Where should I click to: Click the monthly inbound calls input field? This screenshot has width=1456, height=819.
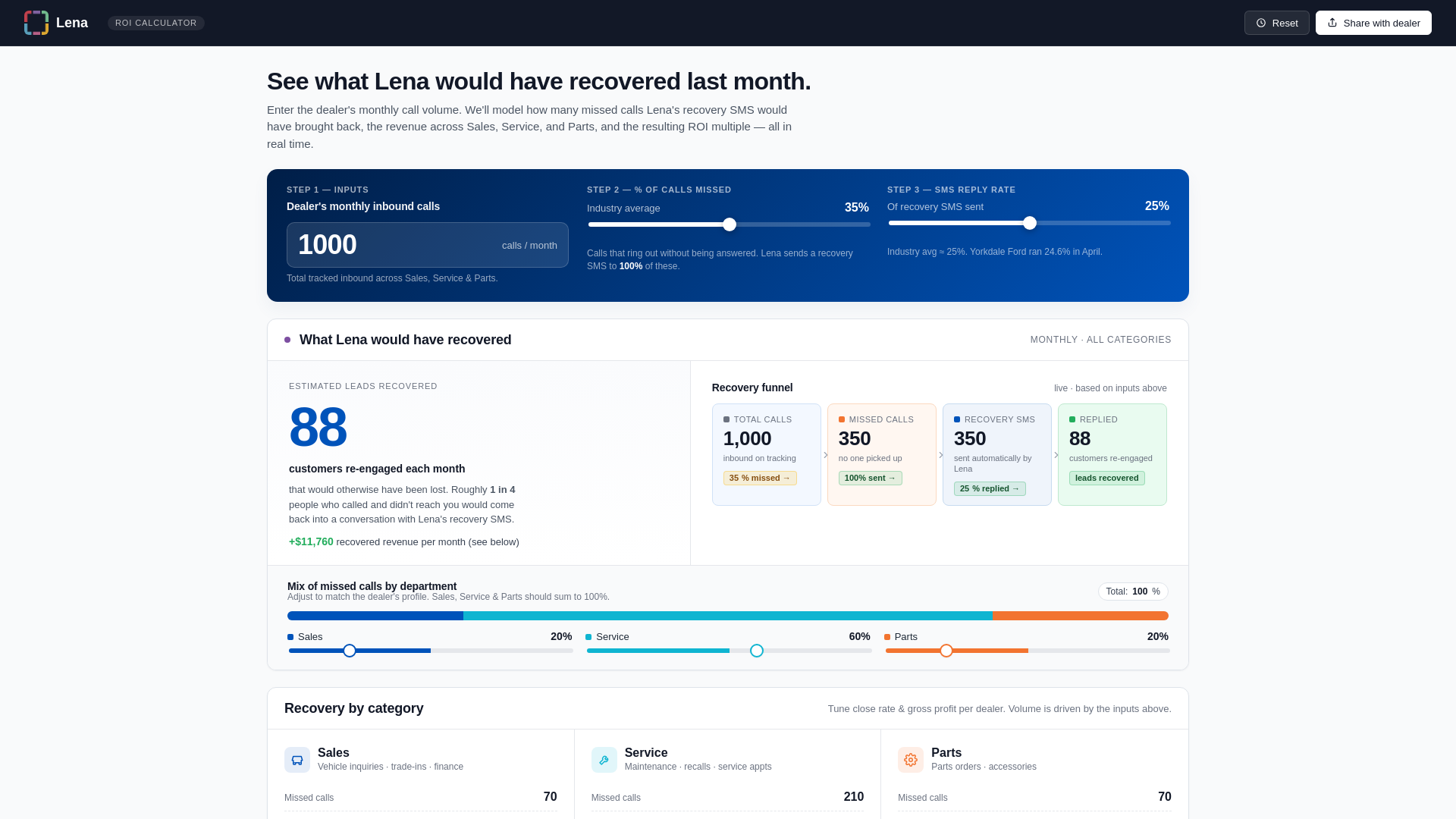[x=428, y=245]
